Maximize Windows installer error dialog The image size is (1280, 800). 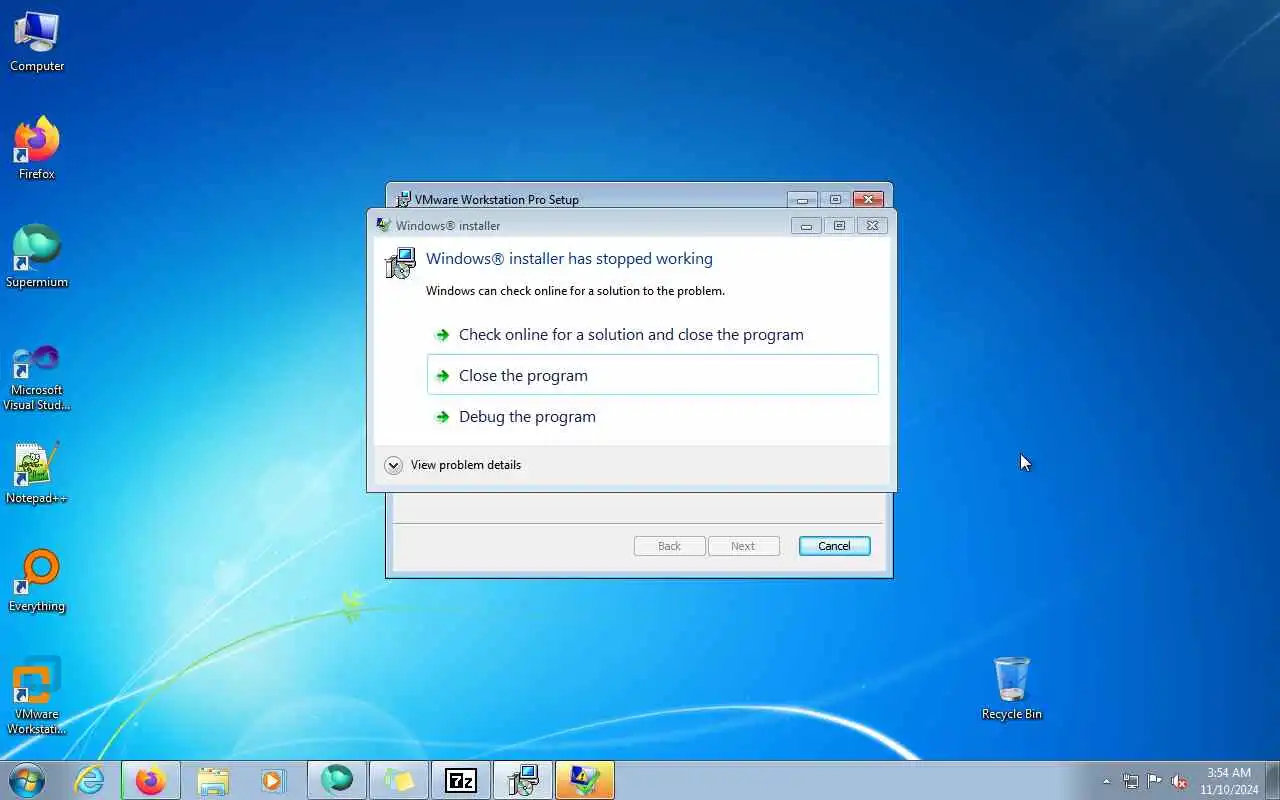point(839,226)
